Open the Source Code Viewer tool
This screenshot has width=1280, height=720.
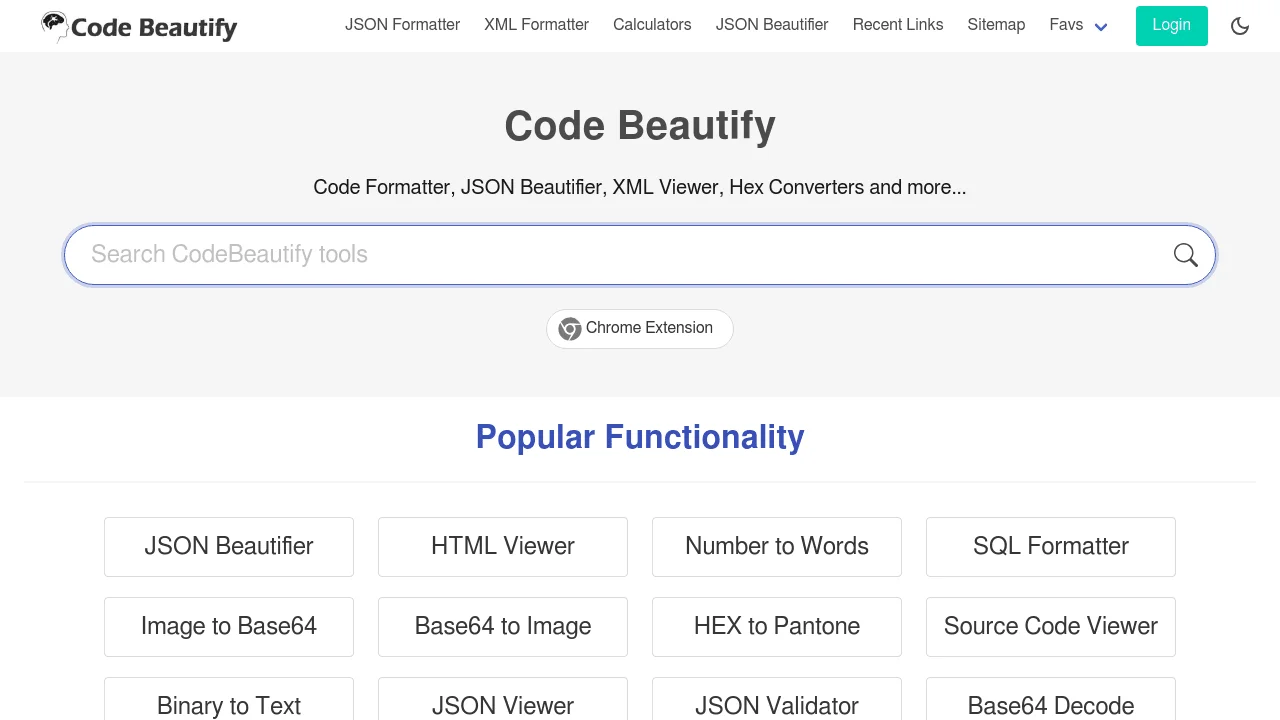(1050, 626)
